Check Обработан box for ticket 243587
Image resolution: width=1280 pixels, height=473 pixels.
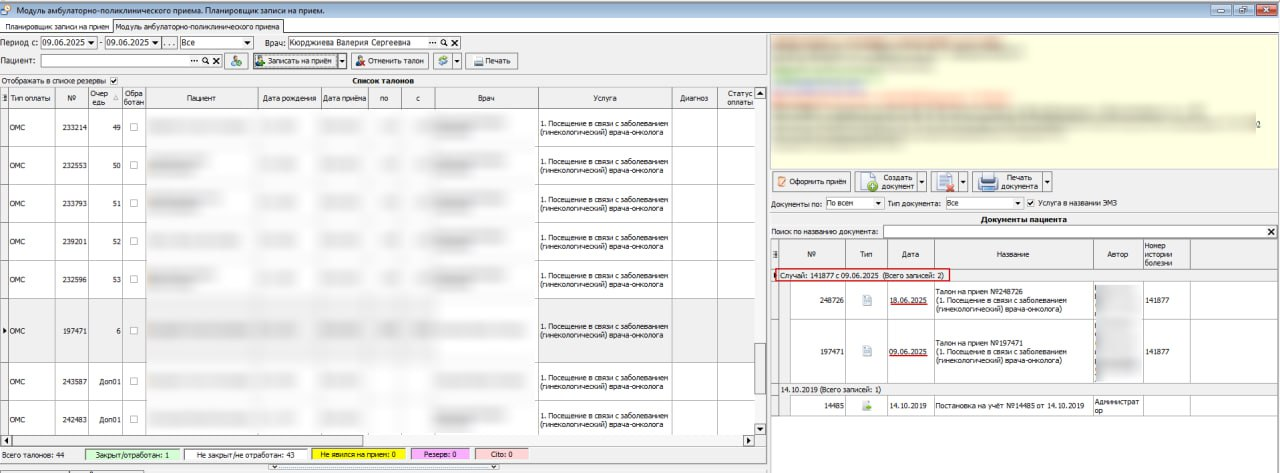134,381
